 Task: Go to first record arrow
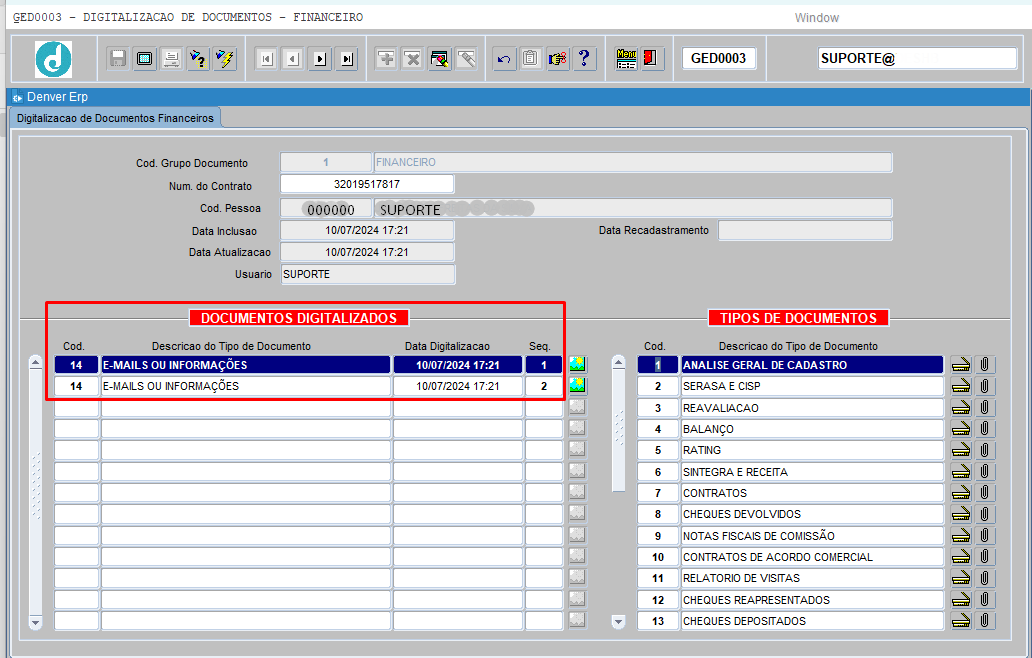pos(267,59)
